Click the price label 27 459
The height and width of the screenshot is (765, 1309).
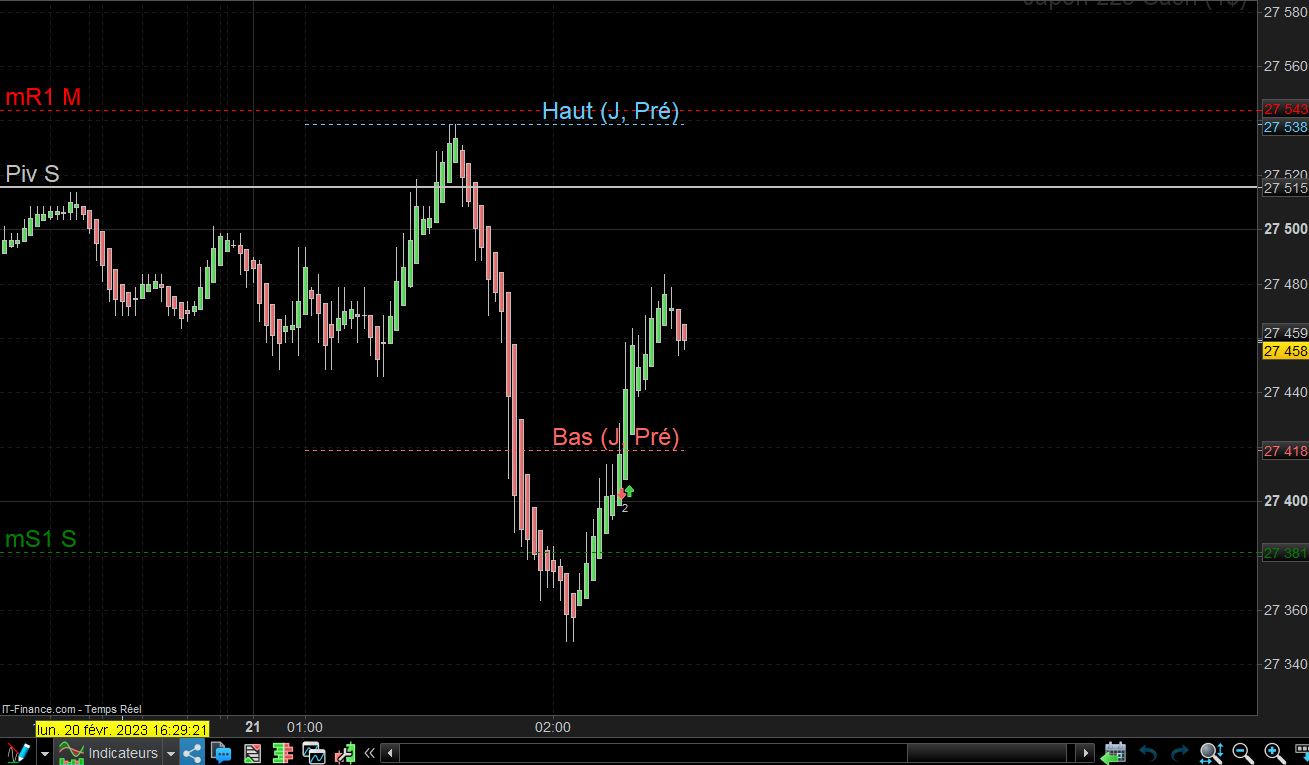[x=1285, y=332]
